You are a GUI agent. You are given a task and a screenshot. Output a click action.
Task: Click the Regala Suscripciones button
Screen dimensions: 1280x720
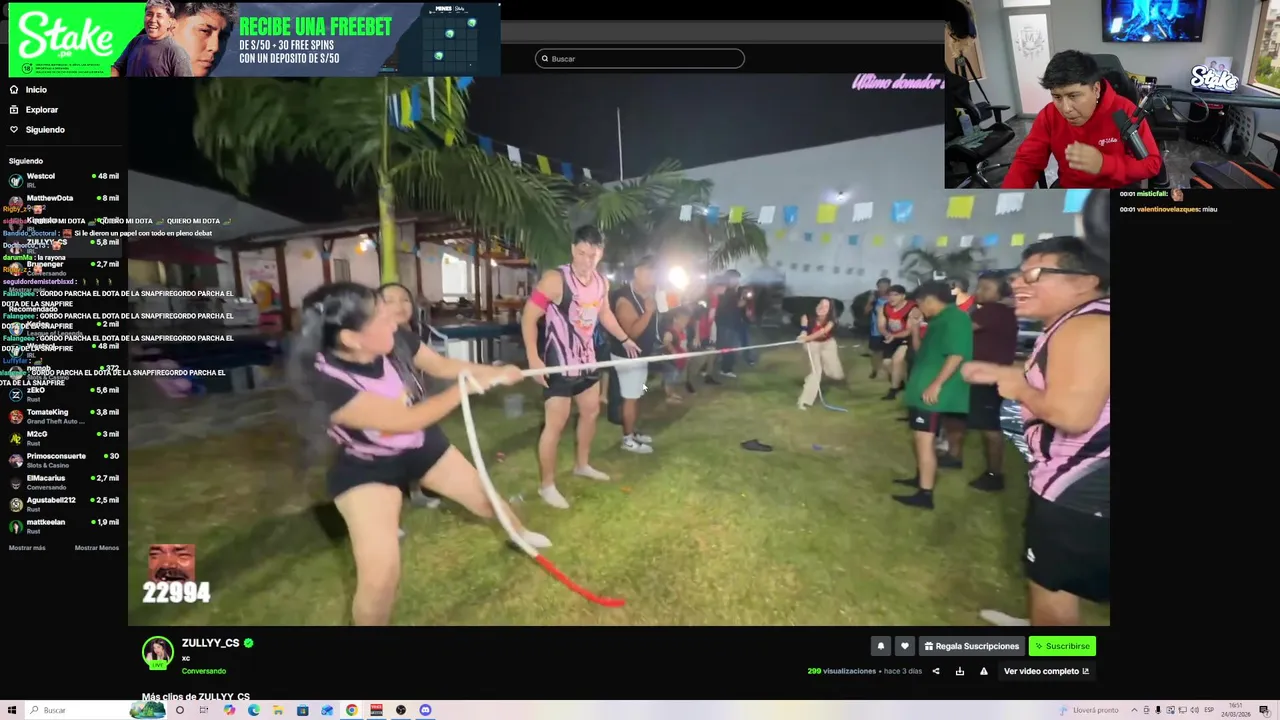tap(971, 646)
